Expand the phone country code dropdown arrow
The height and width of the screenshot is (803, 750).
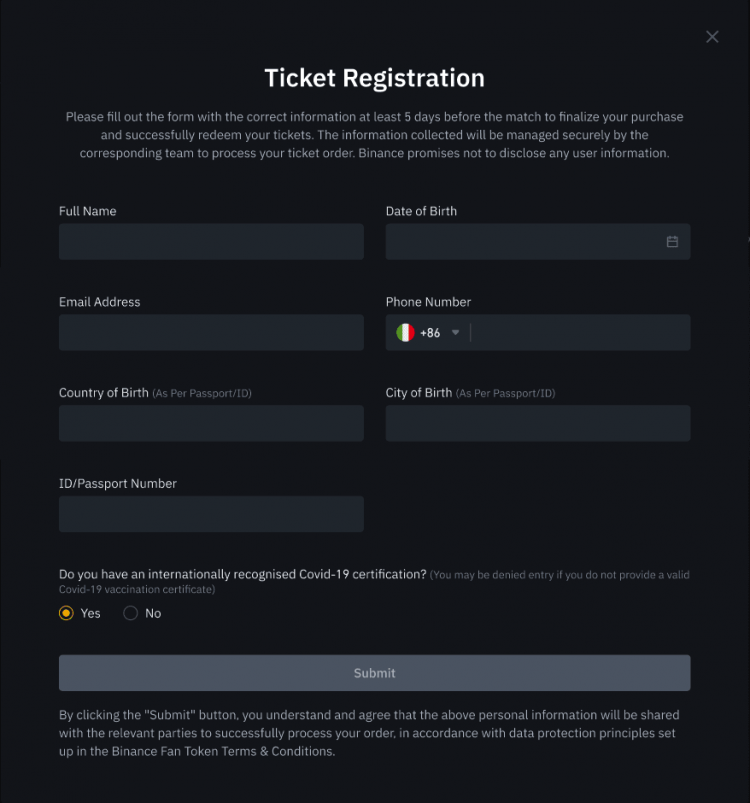click(x=455, y=332)
